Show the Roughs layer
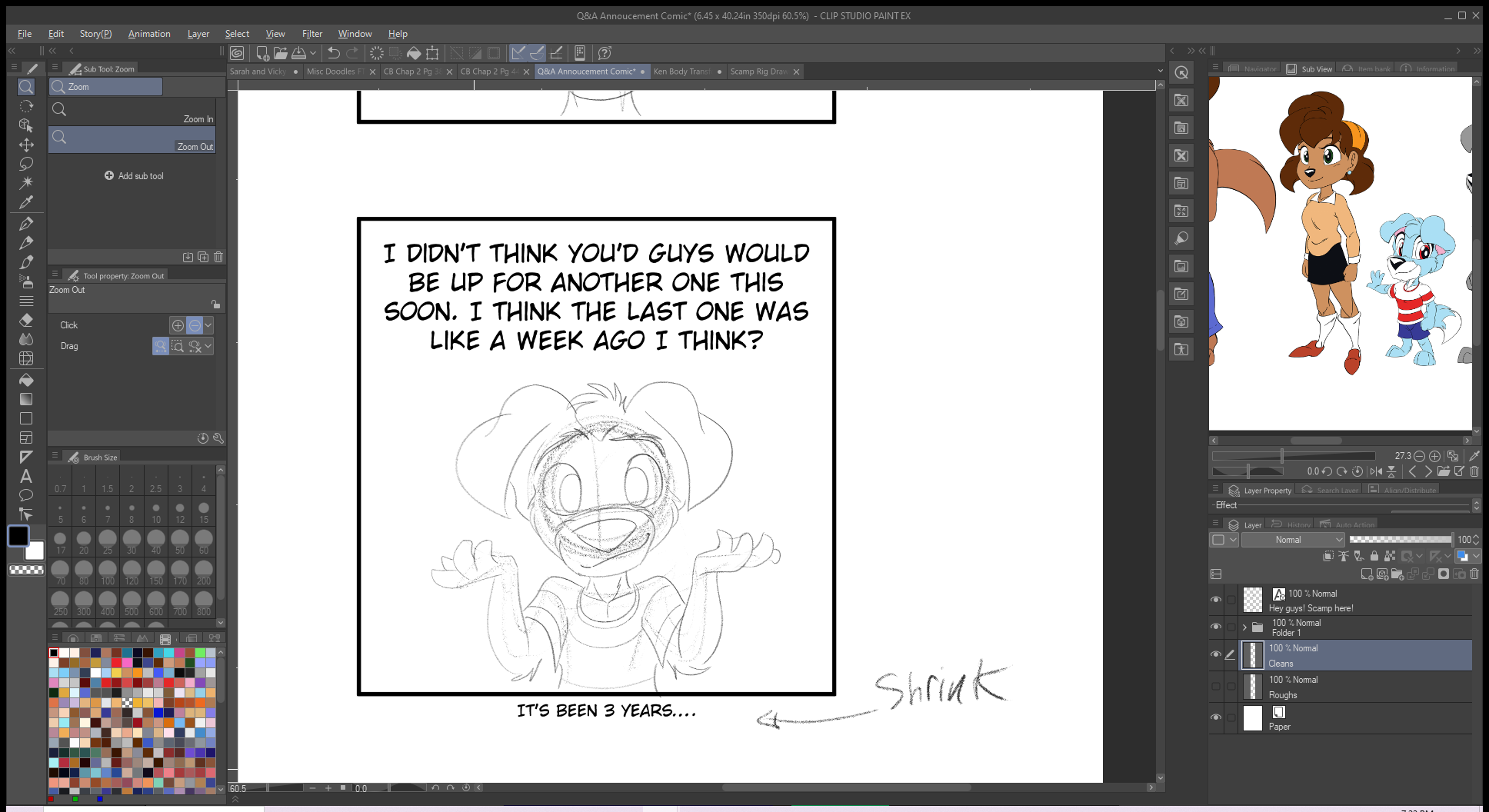Viewport: 1489px width, 812px height. [1216, 686]
